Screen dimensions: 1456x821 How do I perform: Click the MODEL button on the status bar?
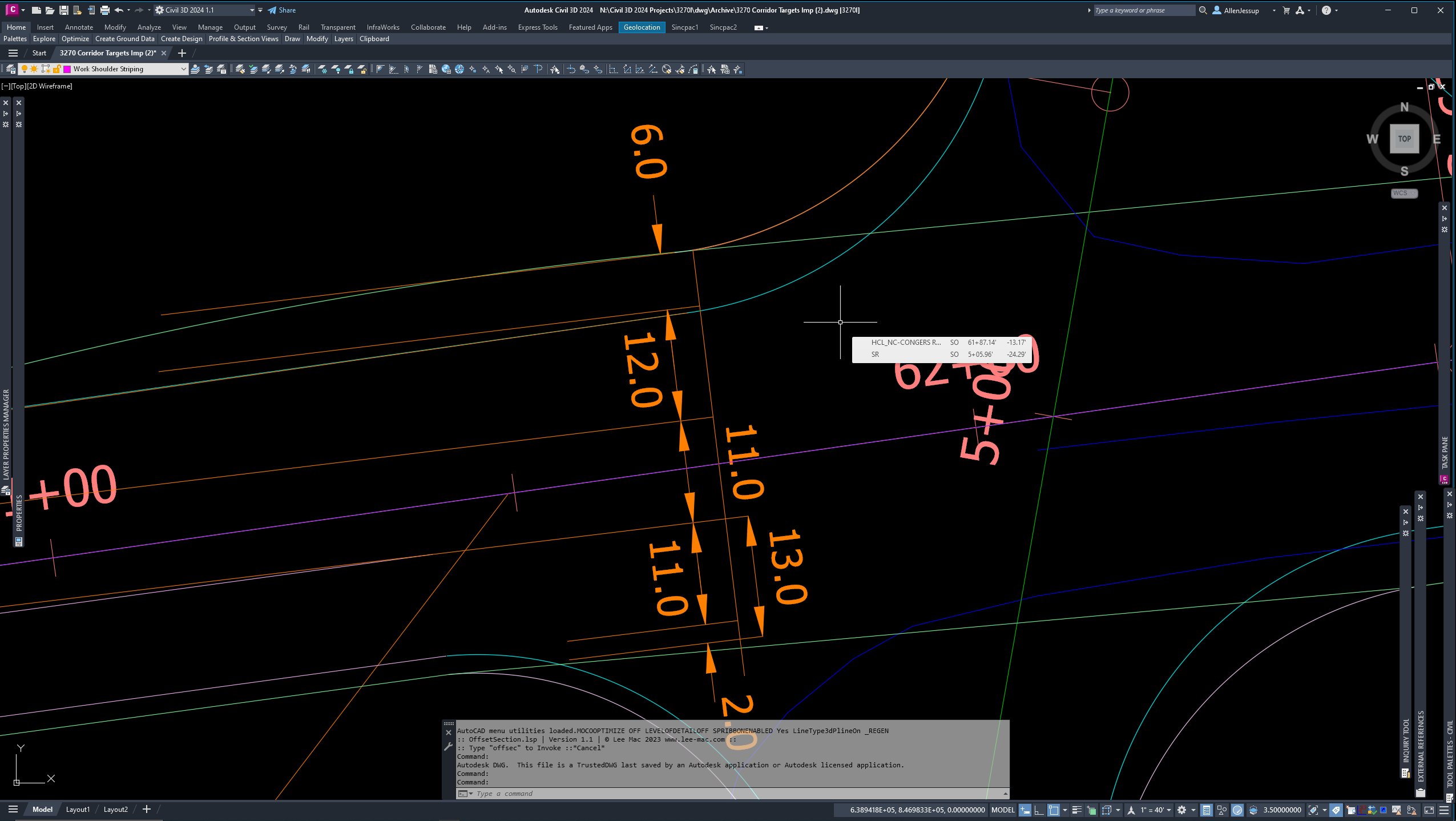point(1003,810)
